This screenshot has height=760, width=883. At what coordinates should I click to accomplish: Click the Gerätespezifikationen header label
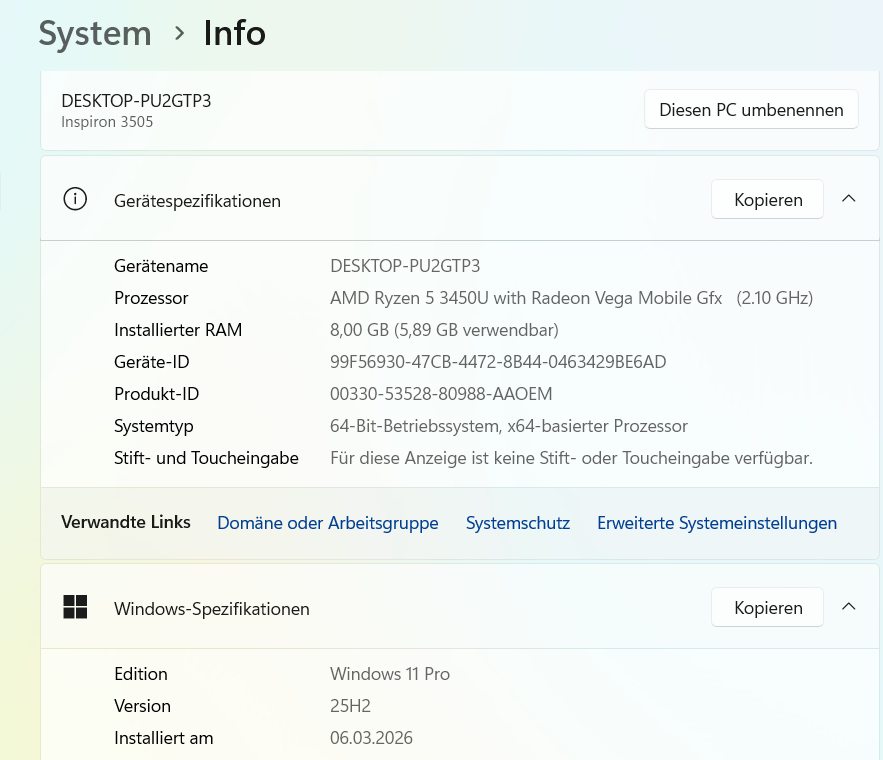point(197,201)
